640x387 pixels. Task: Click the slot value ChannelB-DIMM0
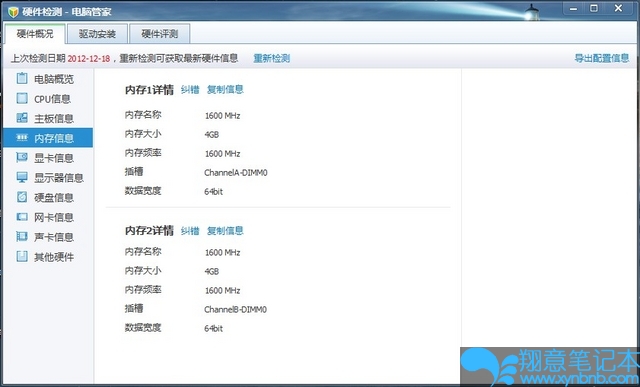tap(236, 309)
